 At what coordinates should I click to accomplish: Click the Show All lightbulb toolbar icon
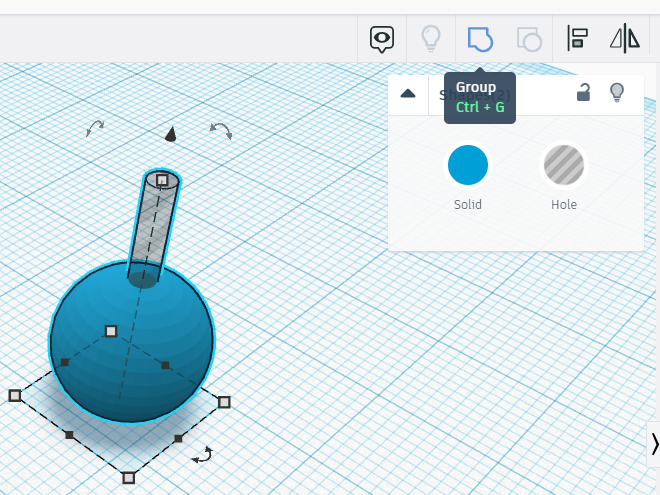431,39
